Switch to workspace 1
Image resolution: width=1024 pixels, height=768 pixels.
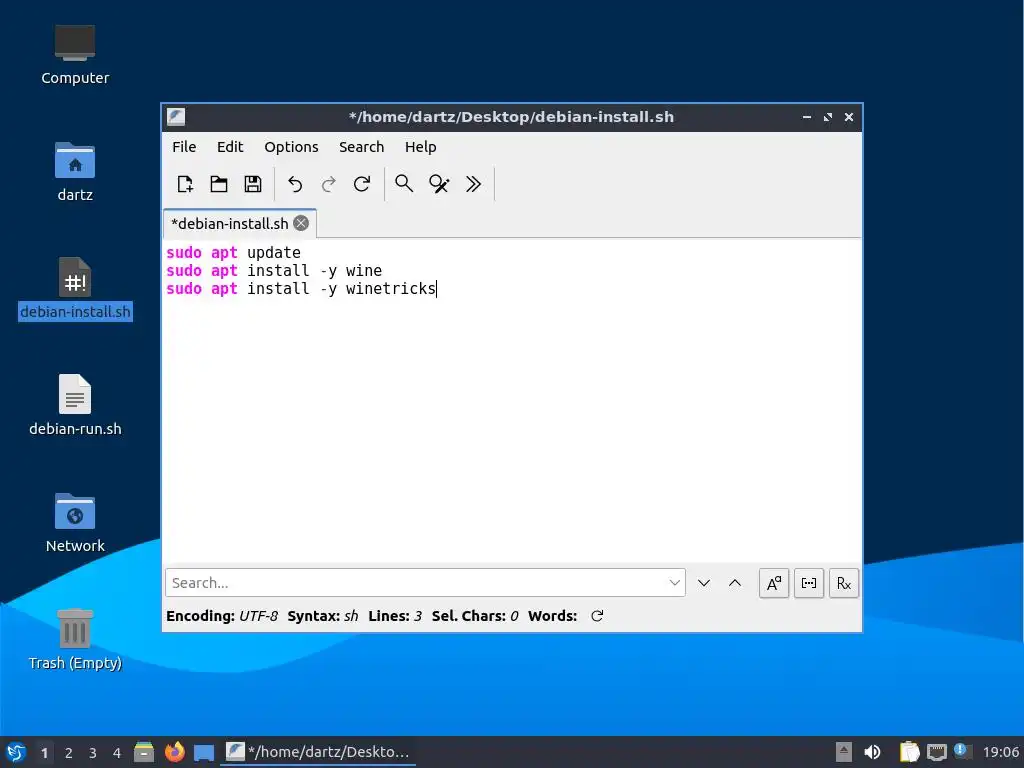(44, 753)
